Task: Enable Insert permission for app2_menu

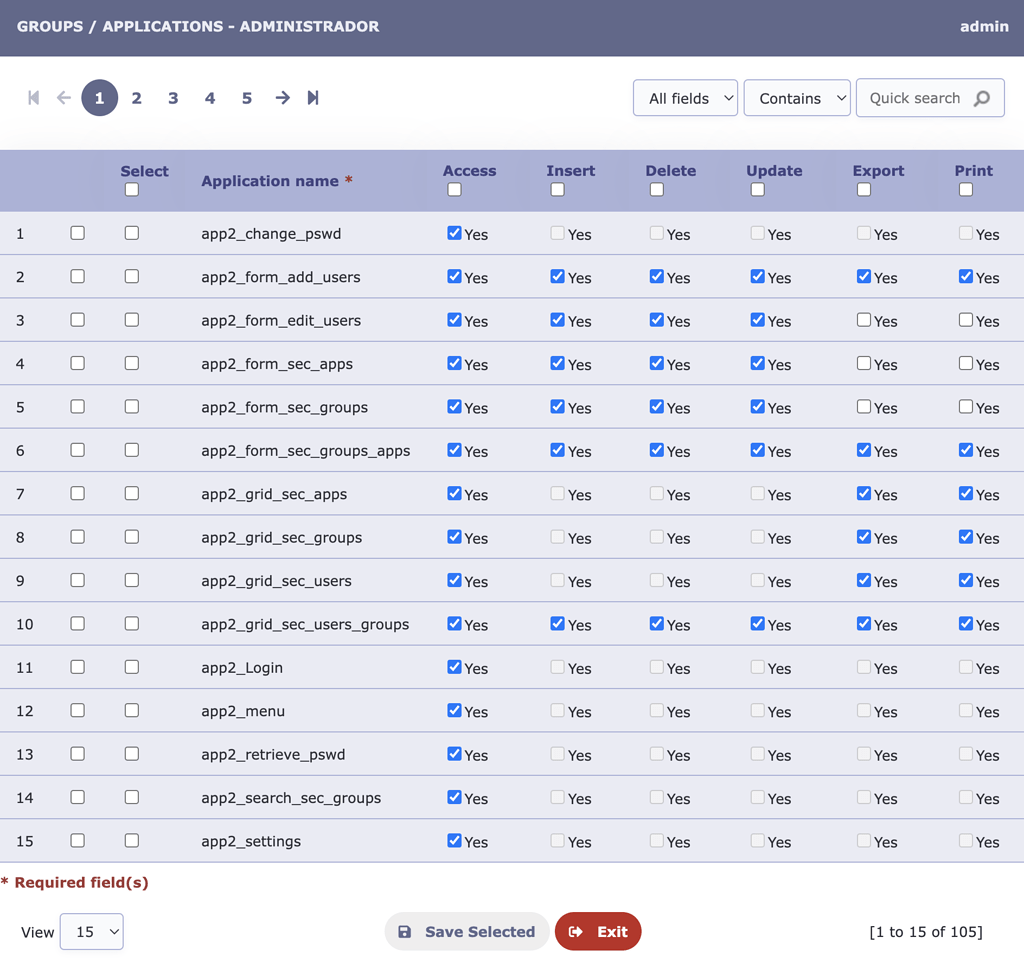Action: (557, 711)
